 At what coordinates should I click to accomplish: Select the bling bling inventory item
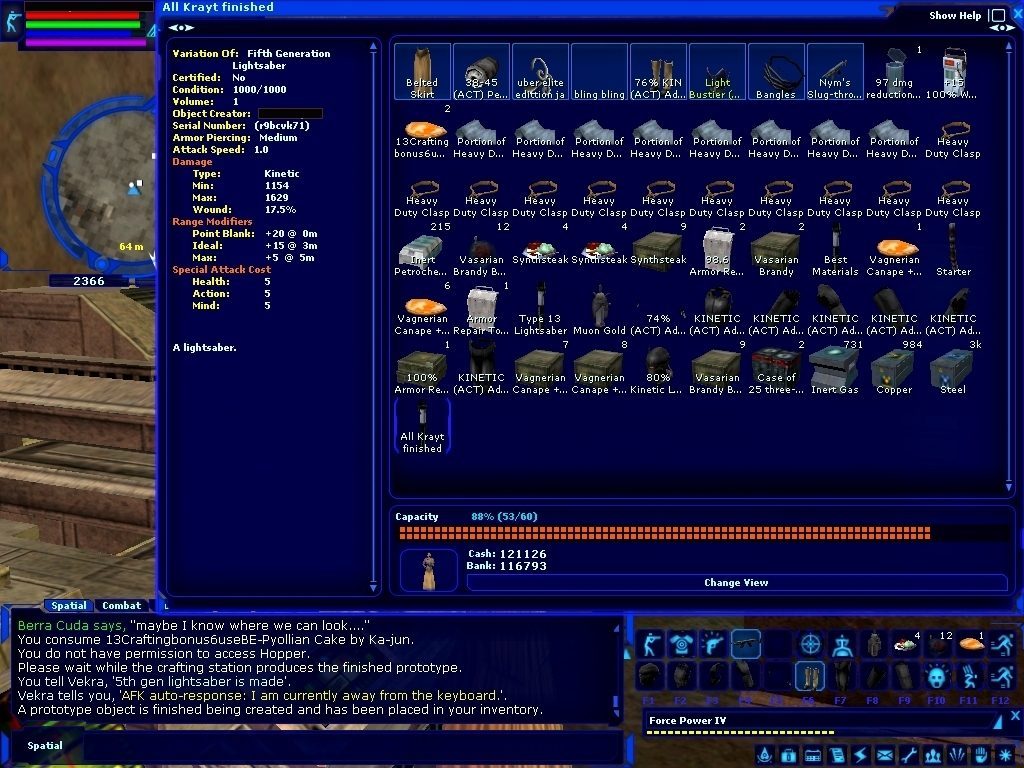click(599, 72)
